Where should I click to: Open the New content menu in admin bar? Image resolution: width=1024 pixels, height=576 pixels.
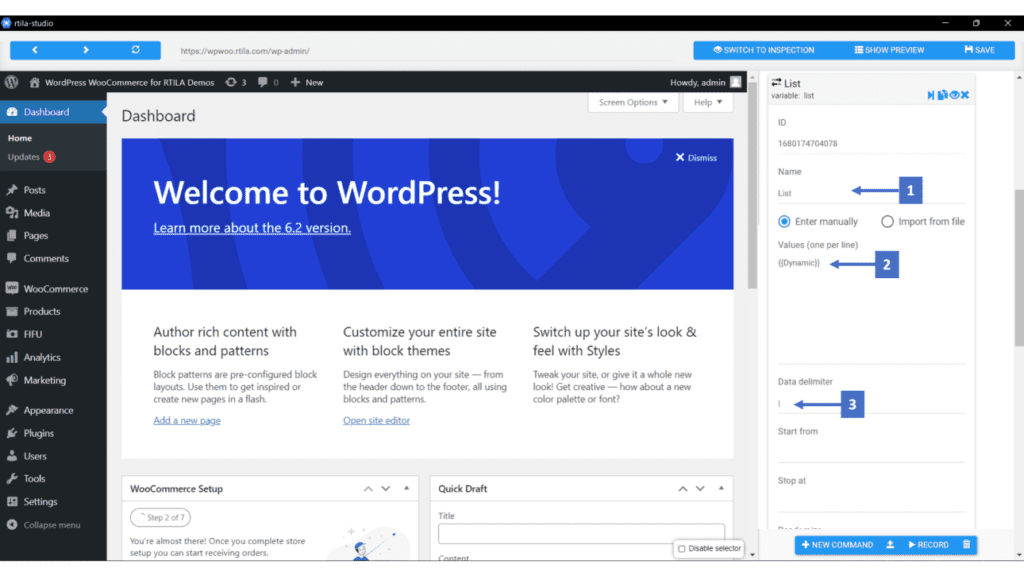[x=307, y=82]
